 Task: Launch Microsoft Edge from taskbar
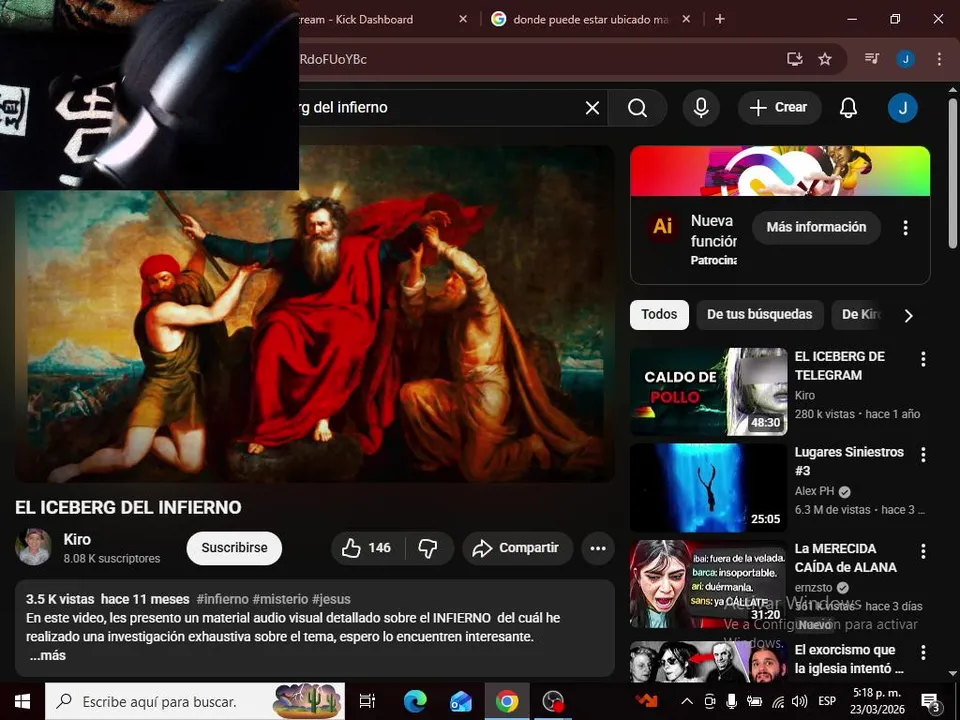[x=415, y=702]
